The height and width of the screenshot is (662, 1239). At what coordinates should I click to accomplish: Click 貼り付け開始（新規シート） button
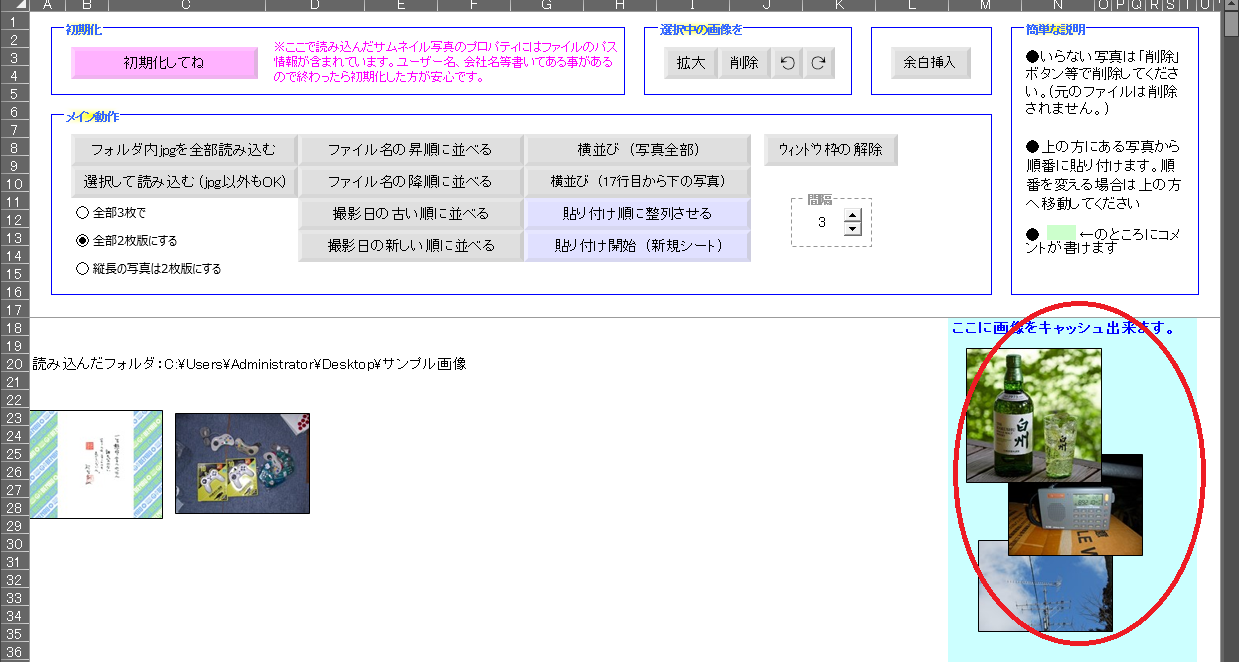point(638,246)
